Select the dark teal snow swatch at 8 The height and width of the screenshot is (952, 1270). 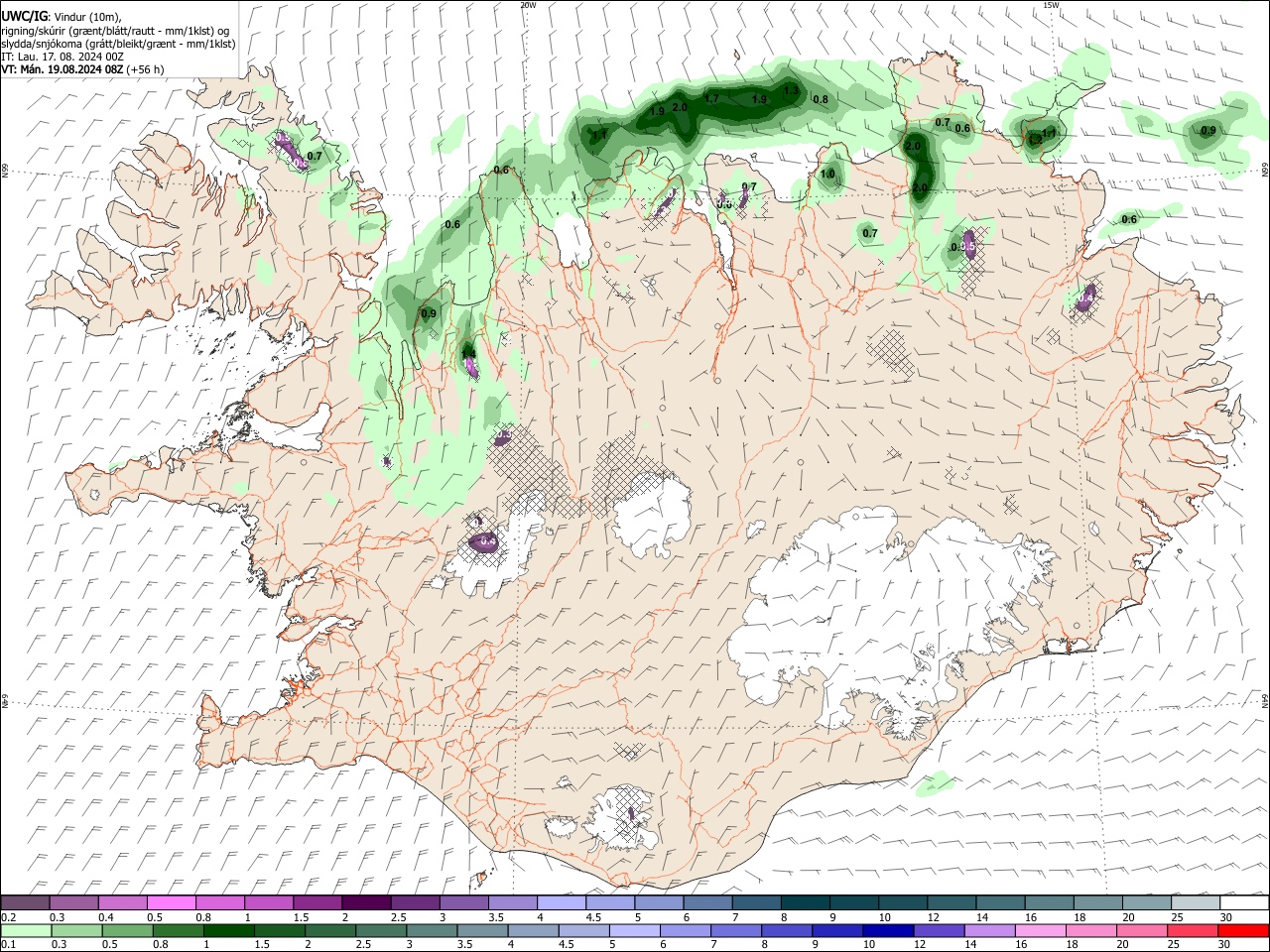806,903
